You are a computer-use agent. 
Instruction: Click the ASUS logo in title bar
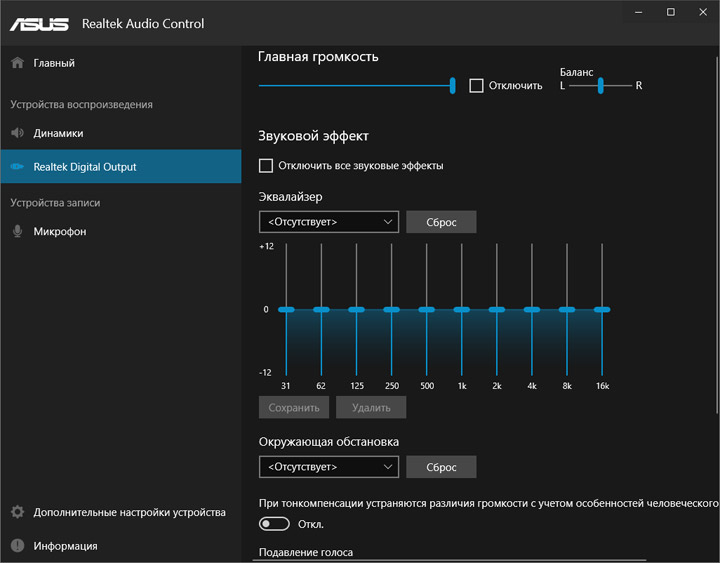coord(40,22)
